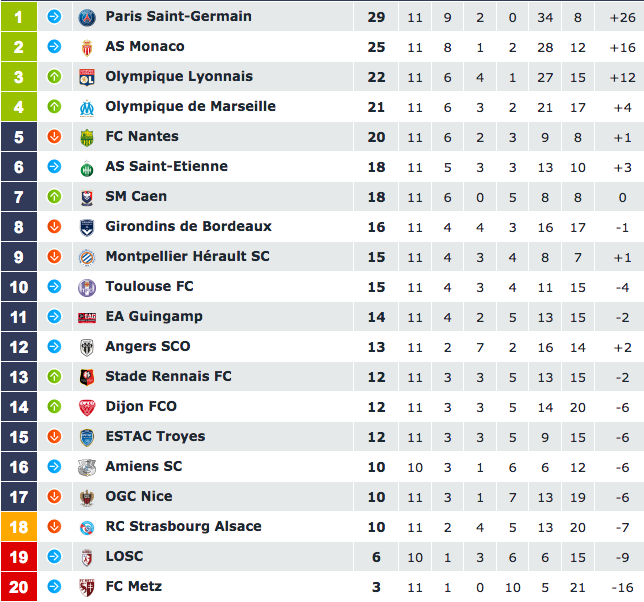644x602 pixels.
Task: Click the orange down arrow beside FC Nantes
Action: pos(54,137)
